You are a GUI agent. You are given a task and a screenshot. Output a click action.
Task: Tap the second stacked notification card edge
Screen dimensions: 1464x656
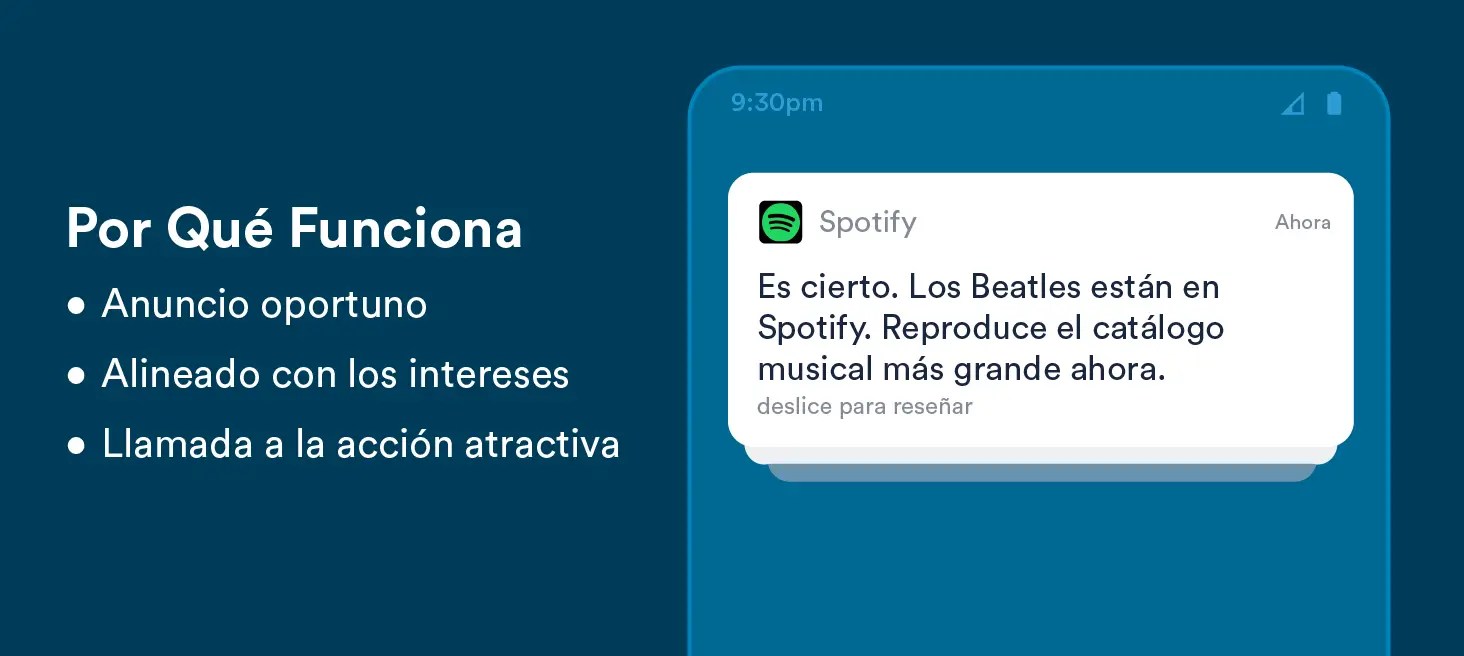click(1040, 456)
